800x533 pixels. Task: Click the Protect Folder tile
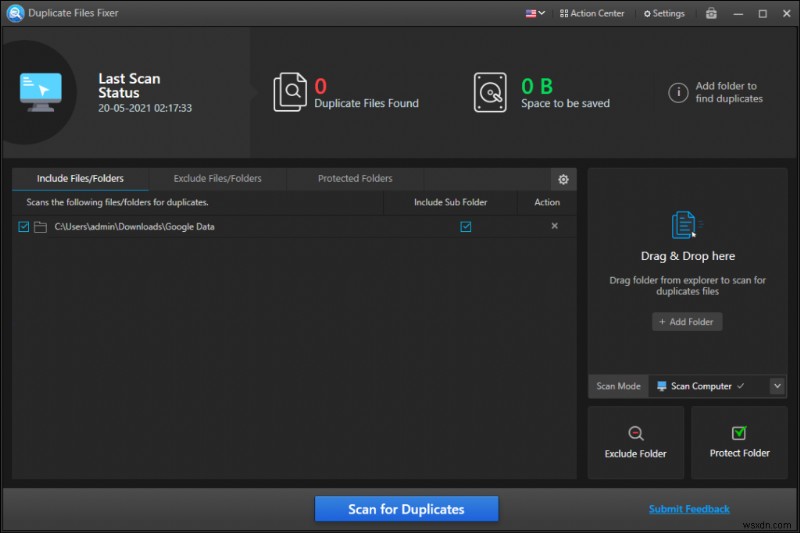(739, 441)
